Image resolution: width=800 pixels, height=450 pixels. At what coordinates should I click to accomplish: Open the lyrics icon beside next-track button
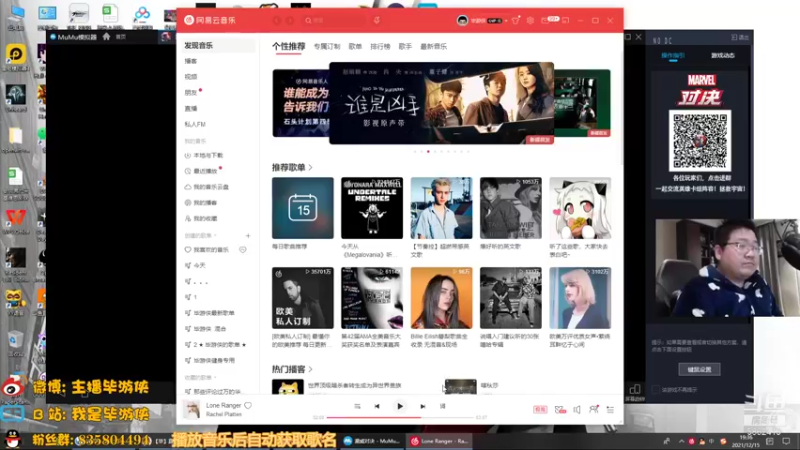(442, 406)
